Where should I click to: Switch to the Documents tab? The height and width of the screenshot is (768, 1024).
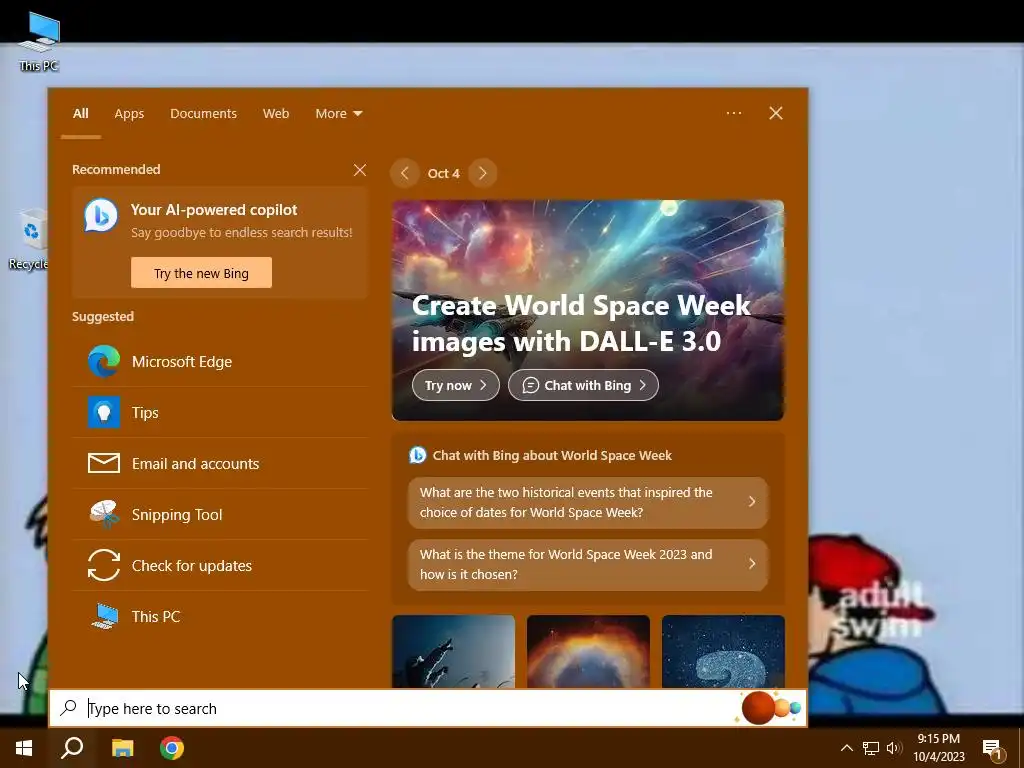click(x=203, y=114)
